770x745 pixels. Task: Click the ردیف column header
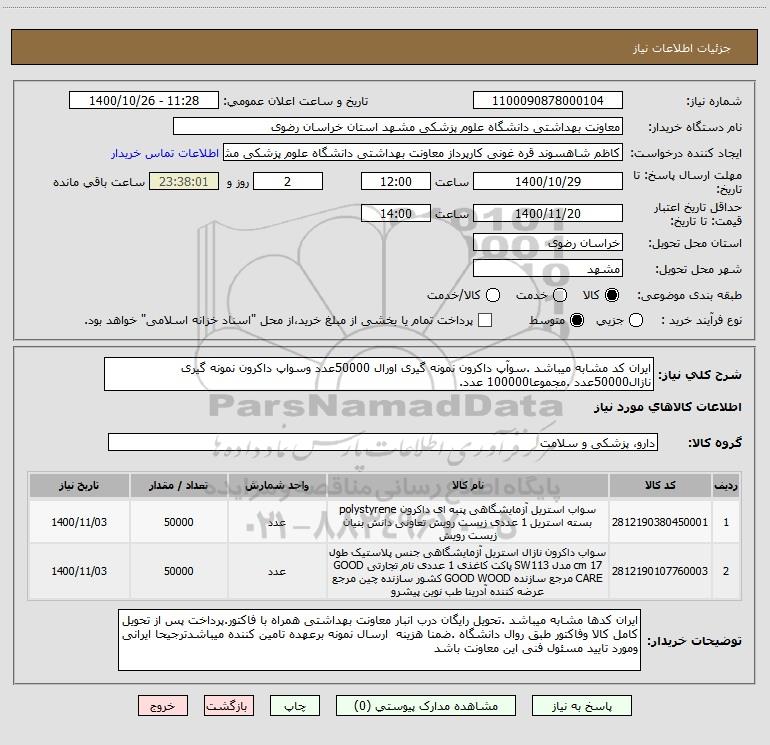coord(726,485)
